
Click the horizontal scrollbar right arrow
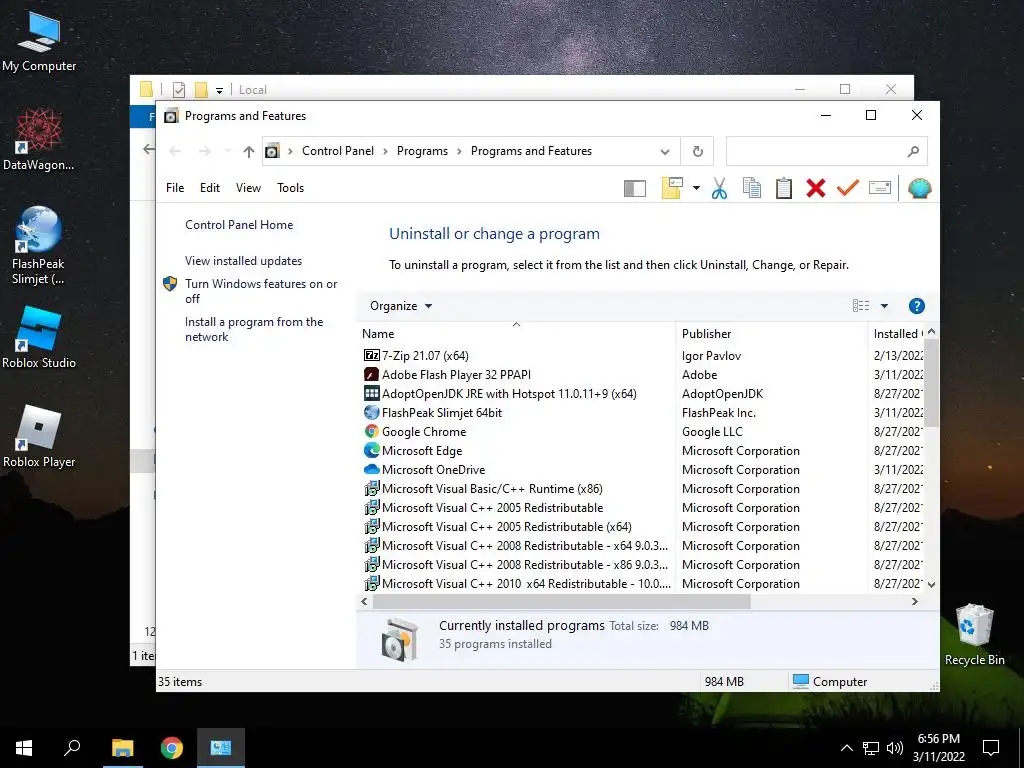(915, 601)
